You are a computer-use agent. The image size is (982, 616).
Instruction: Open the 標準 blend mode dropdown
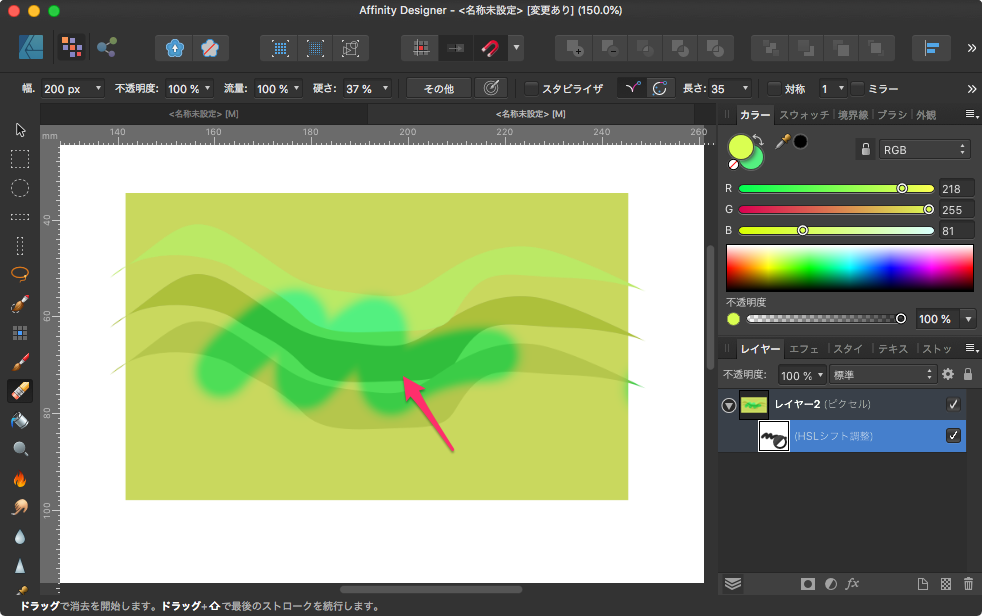click(882, 375)
